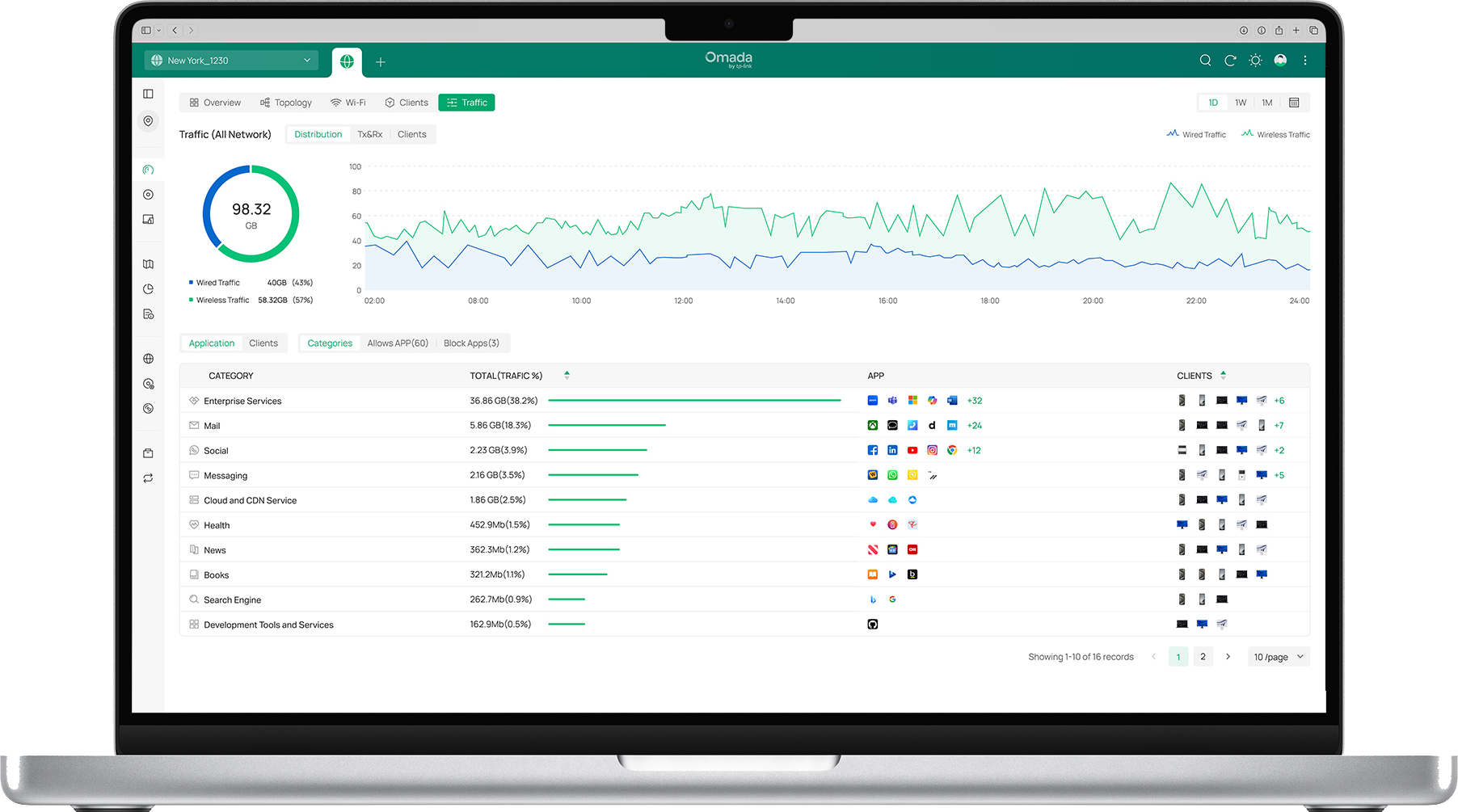
Task: Expand +32 more apps in Enterprise Services
Action: tap(975, 401)
